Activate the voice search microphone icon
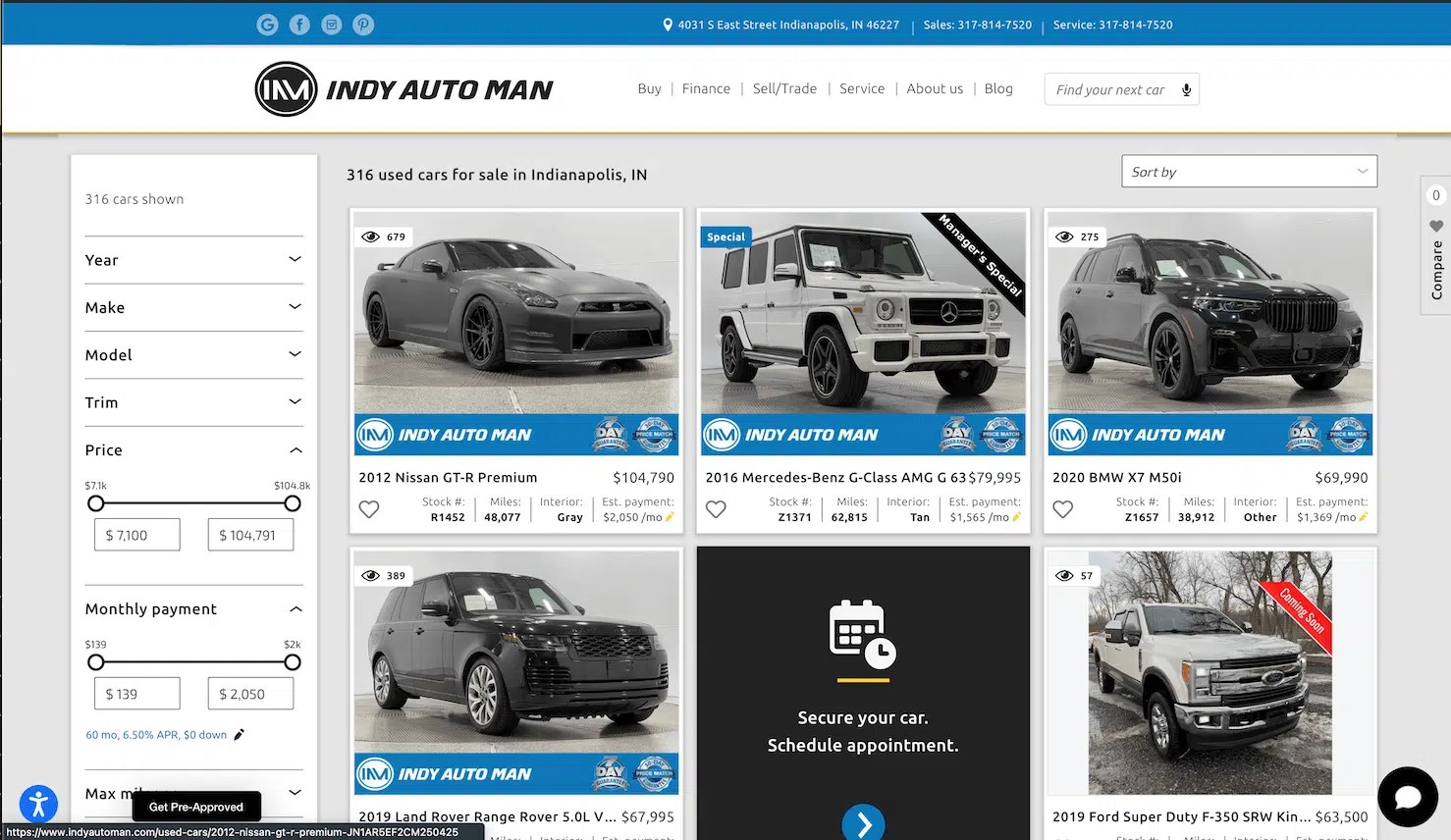Viewport: 1451px width, 840px height. (x=1187, y=88)
